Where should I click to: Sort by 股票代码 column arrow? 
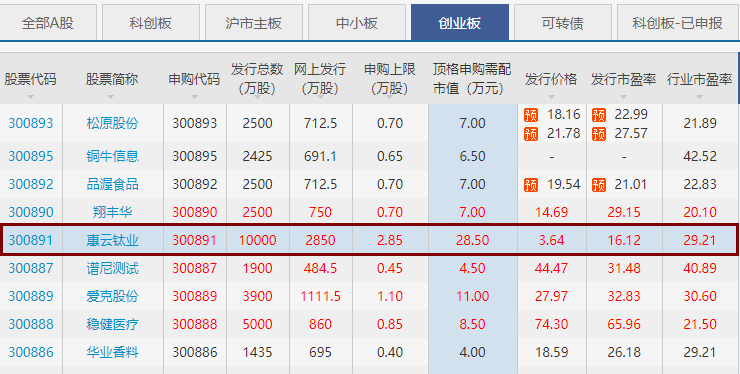tap(31, 97)
